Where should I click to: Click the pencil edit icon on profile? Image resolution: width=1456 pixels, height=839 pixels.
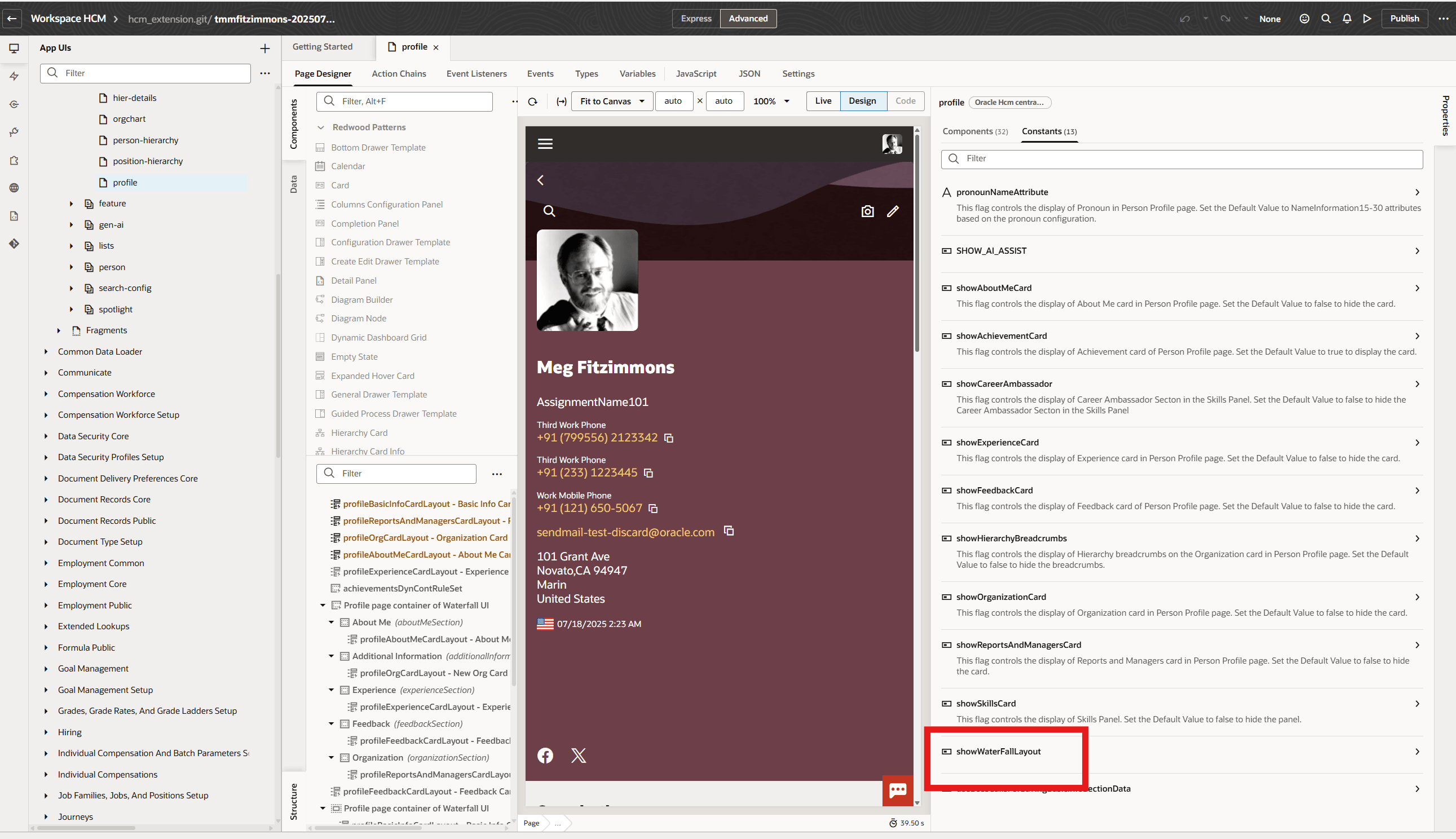click(x=893, y=211)
